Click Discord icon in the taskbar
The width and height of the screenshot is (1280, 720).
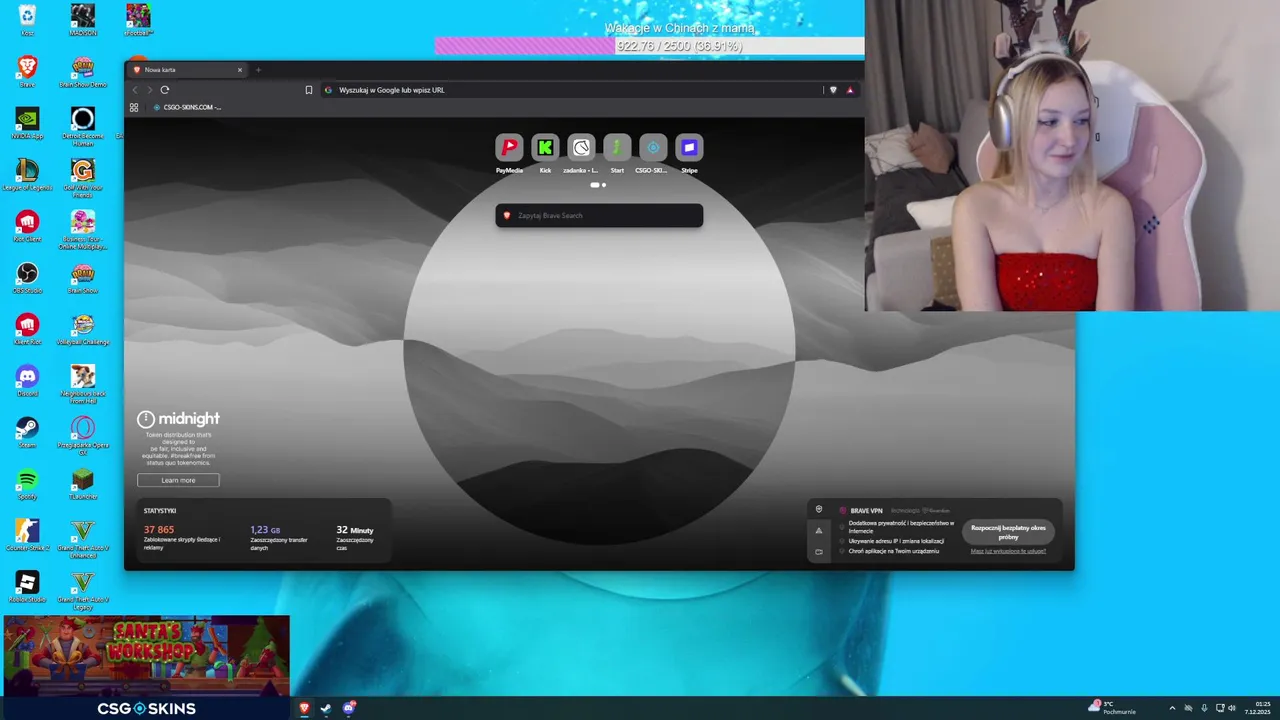pyautogui.click(x=348, y=708)
